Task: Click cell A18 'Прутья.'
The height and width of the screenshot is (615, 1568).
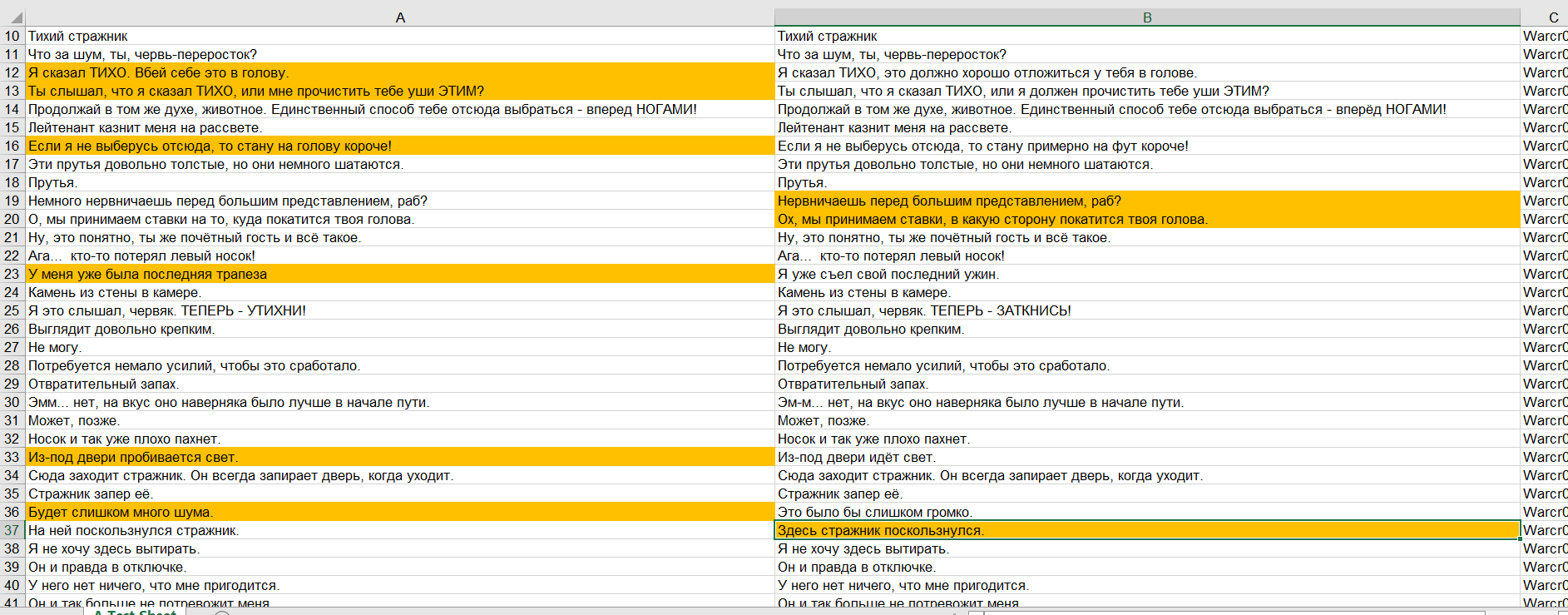Action: tap(400, 182)
